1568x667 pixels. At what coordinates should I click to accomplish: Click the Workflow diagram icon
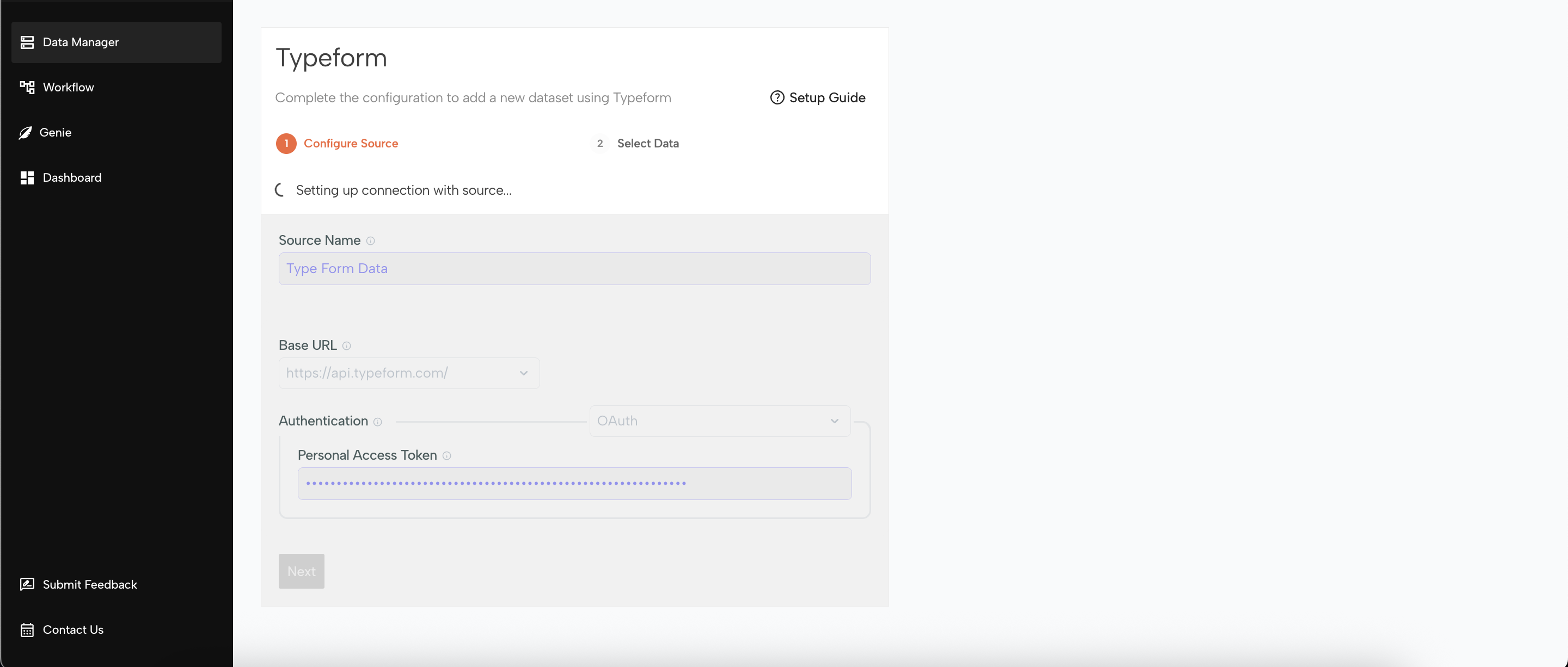coord(27,87)
